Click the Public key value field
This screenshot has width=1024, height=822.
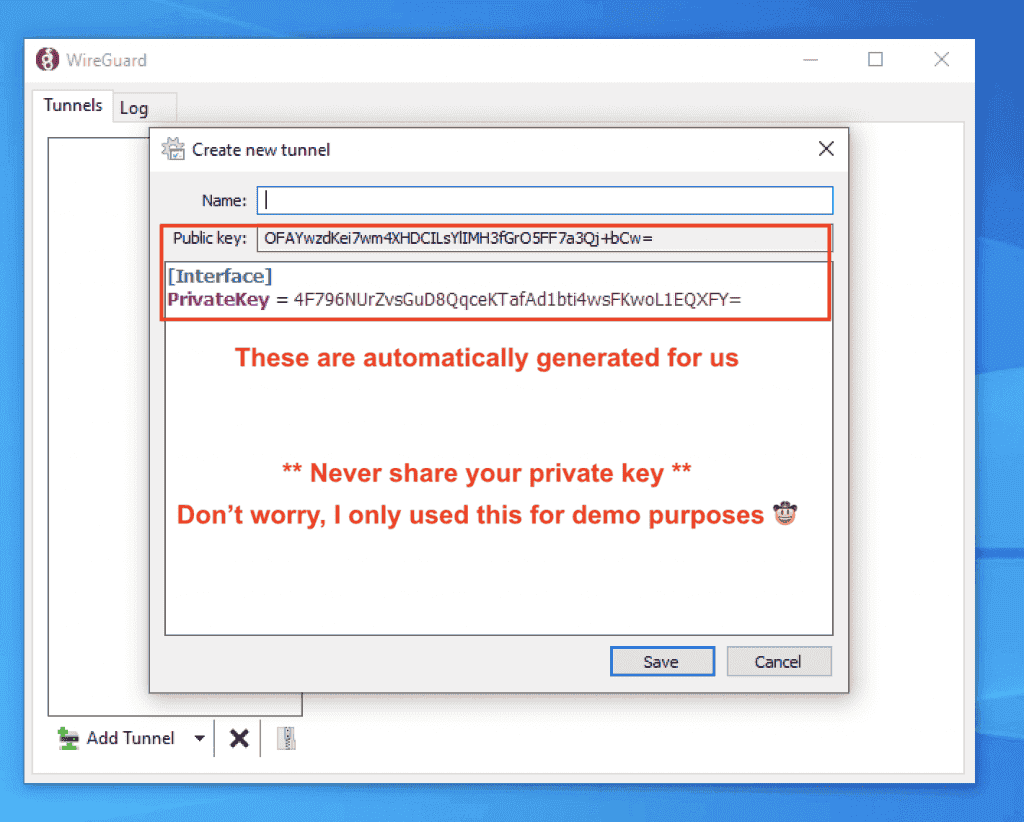click(545, 238)
